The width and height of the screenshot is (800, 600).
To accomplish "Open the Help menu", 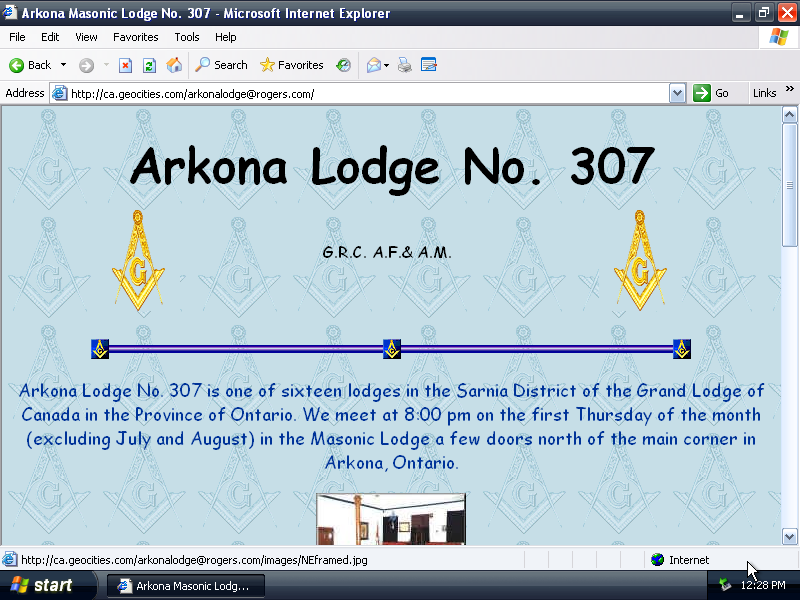I will (x=226, y=37).
